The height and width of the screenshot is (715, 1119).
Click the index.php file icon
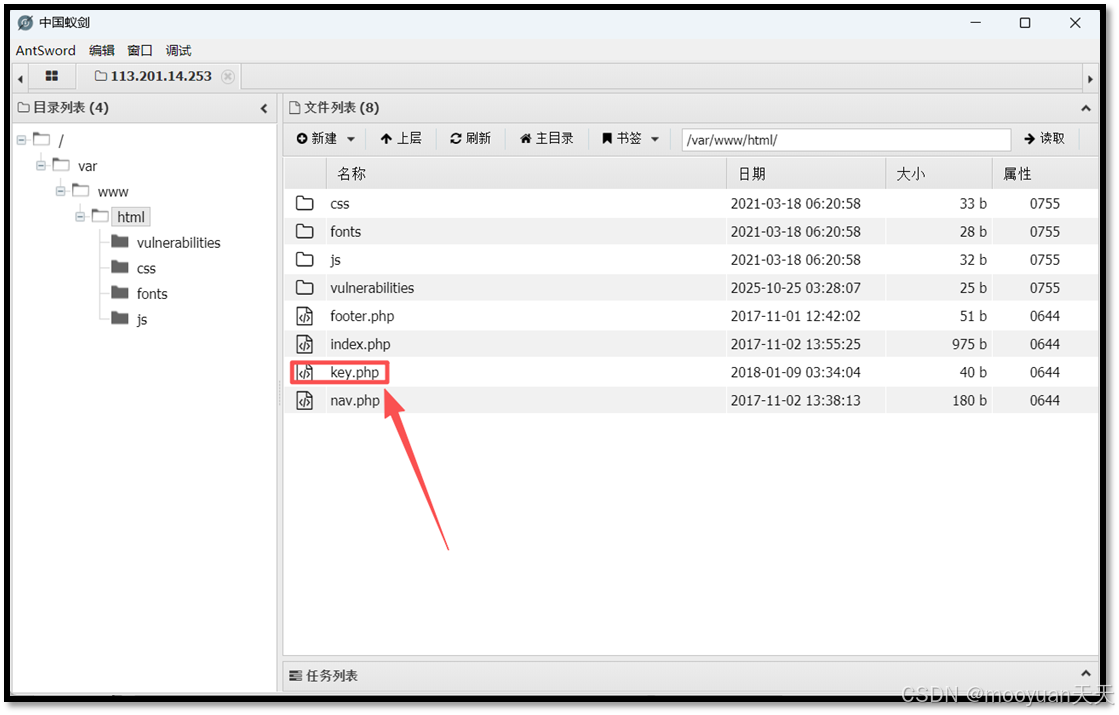click(305, 344)
